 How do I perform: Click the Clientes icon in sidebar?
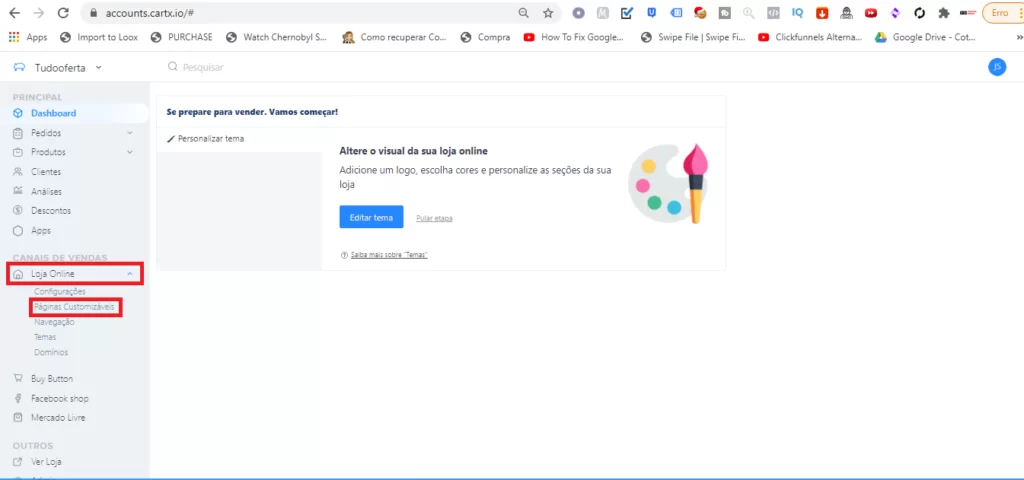(18, 172)
